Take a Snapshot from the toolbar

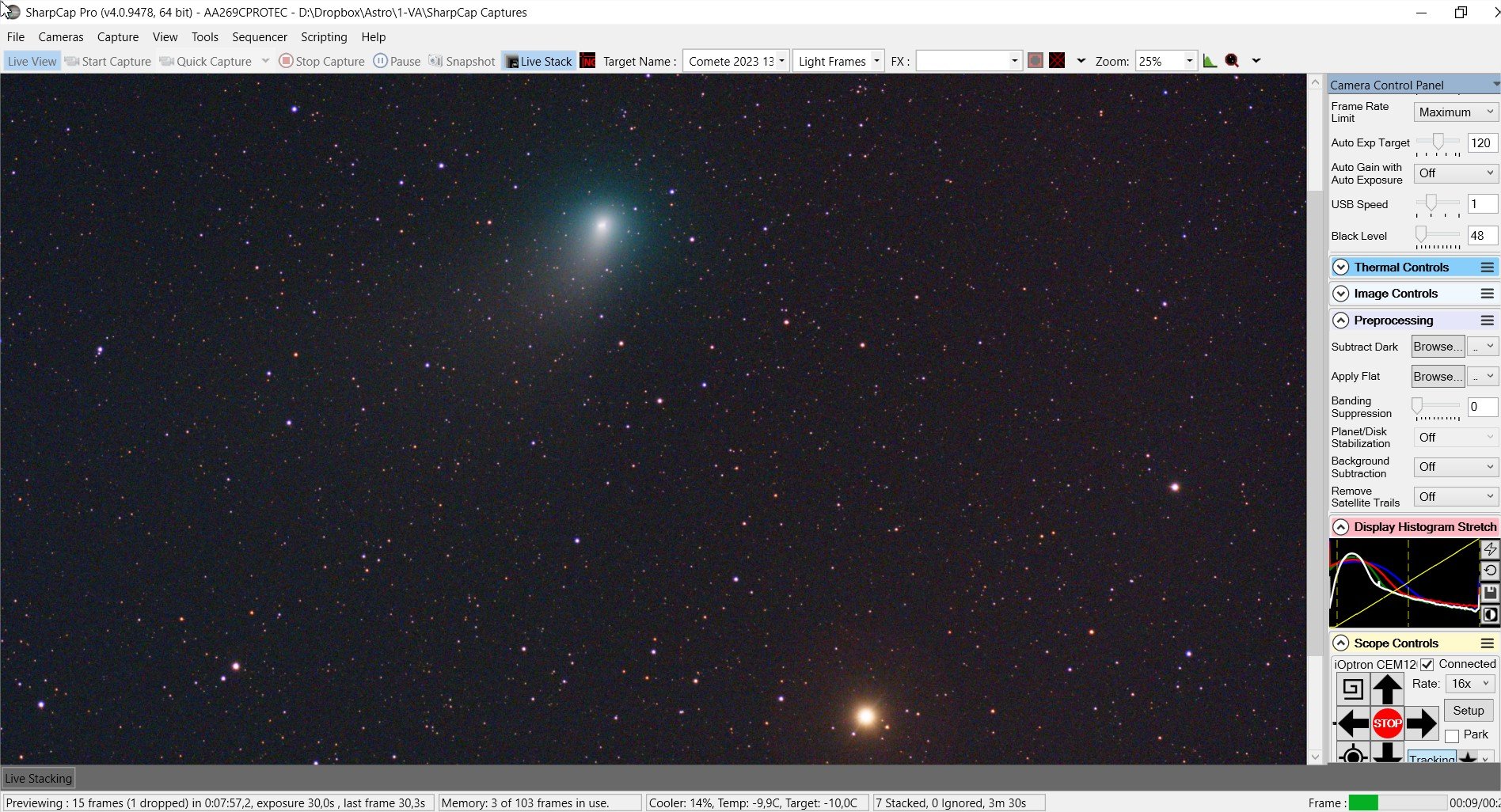point(462,61)
